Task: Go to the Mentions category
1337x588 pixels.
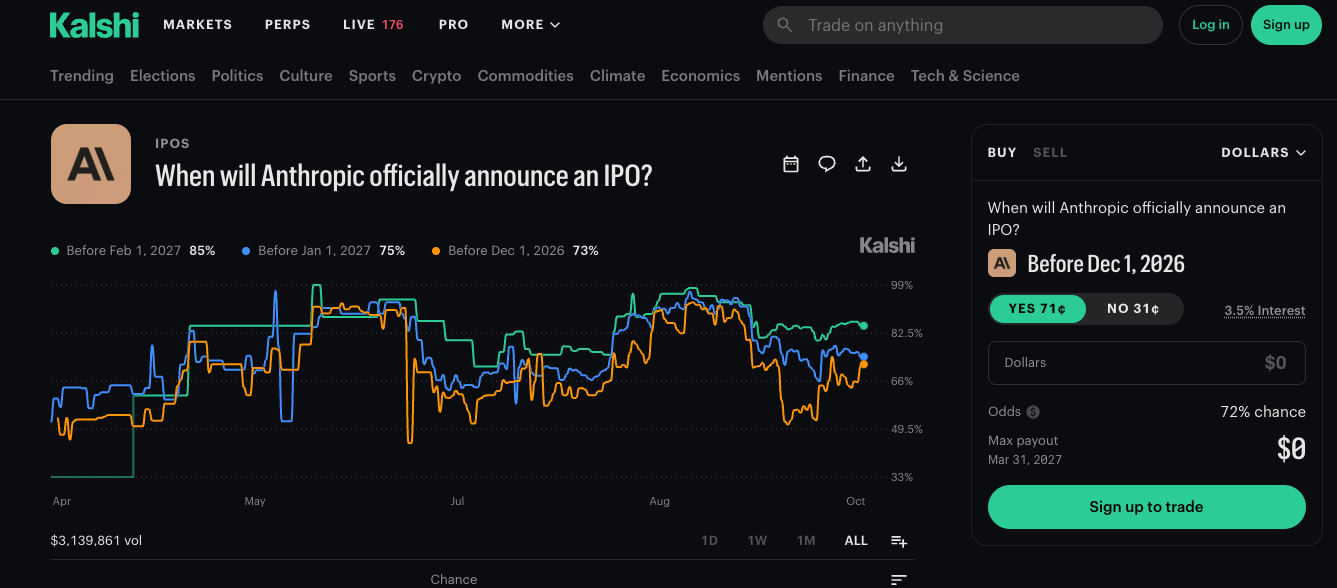Action: (x=789, y=76)
